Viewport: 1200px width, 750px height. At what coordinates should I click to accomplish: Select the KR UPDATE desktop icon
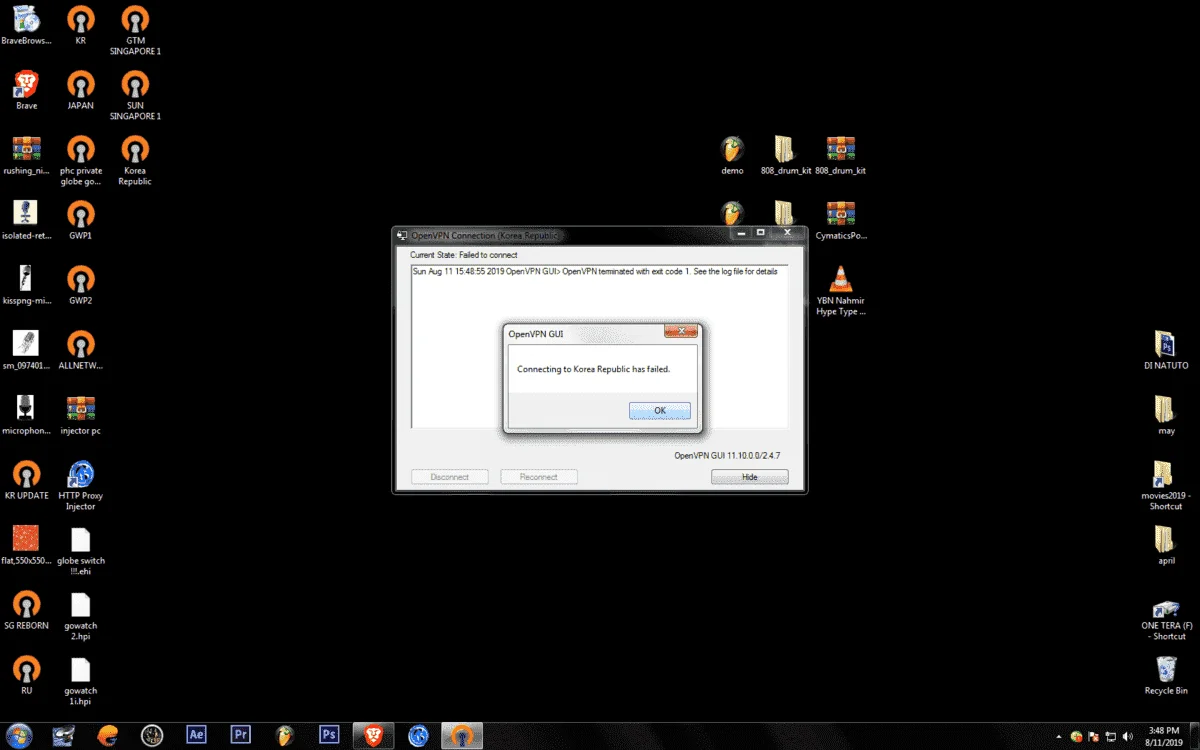(x=26, y=480)
